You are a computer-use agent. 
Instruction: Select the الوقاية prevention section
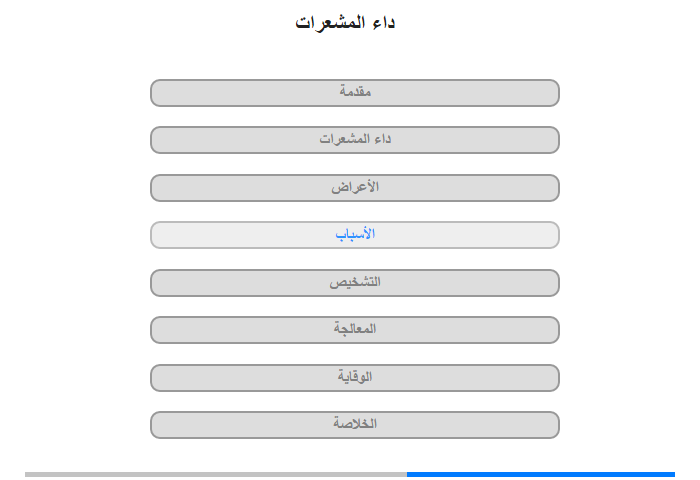(354, 378)
